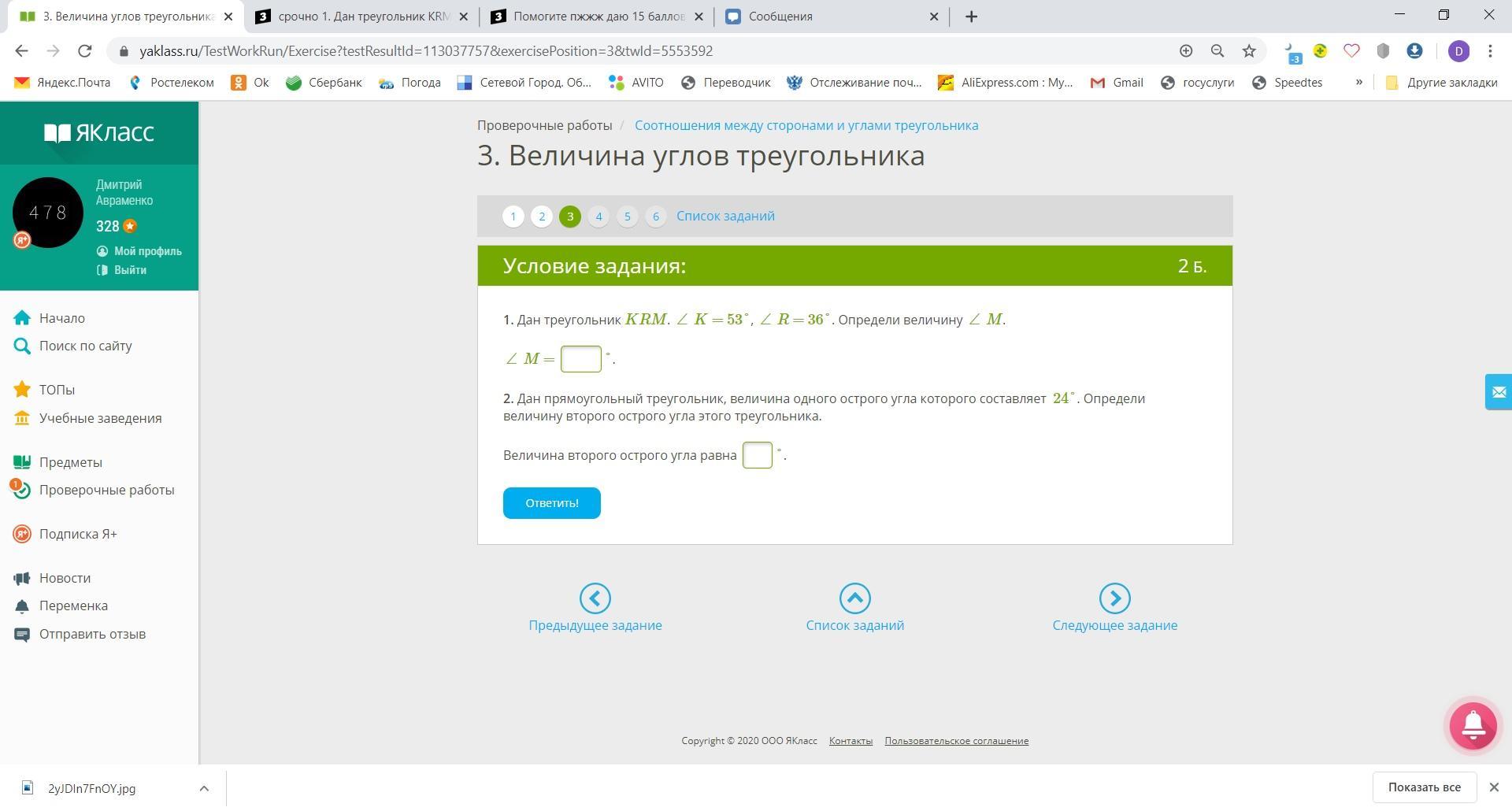Click the previous task circular arrow icon

pyautogui.click(x=595, y=598)
